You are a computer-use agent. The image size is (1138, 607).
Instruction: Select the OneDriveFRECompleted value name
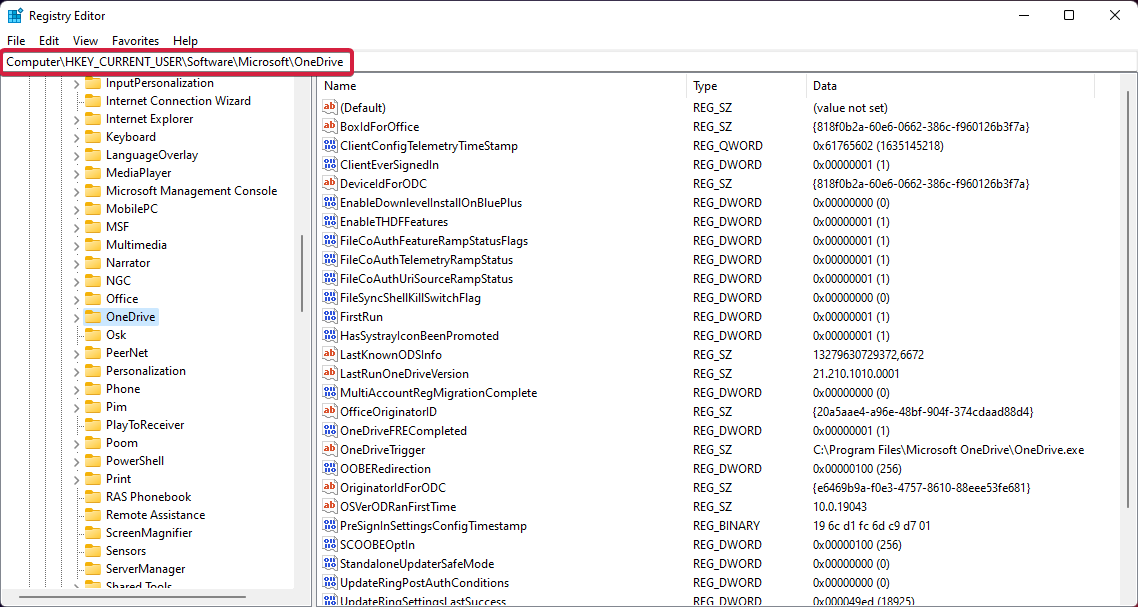point(404,431)
